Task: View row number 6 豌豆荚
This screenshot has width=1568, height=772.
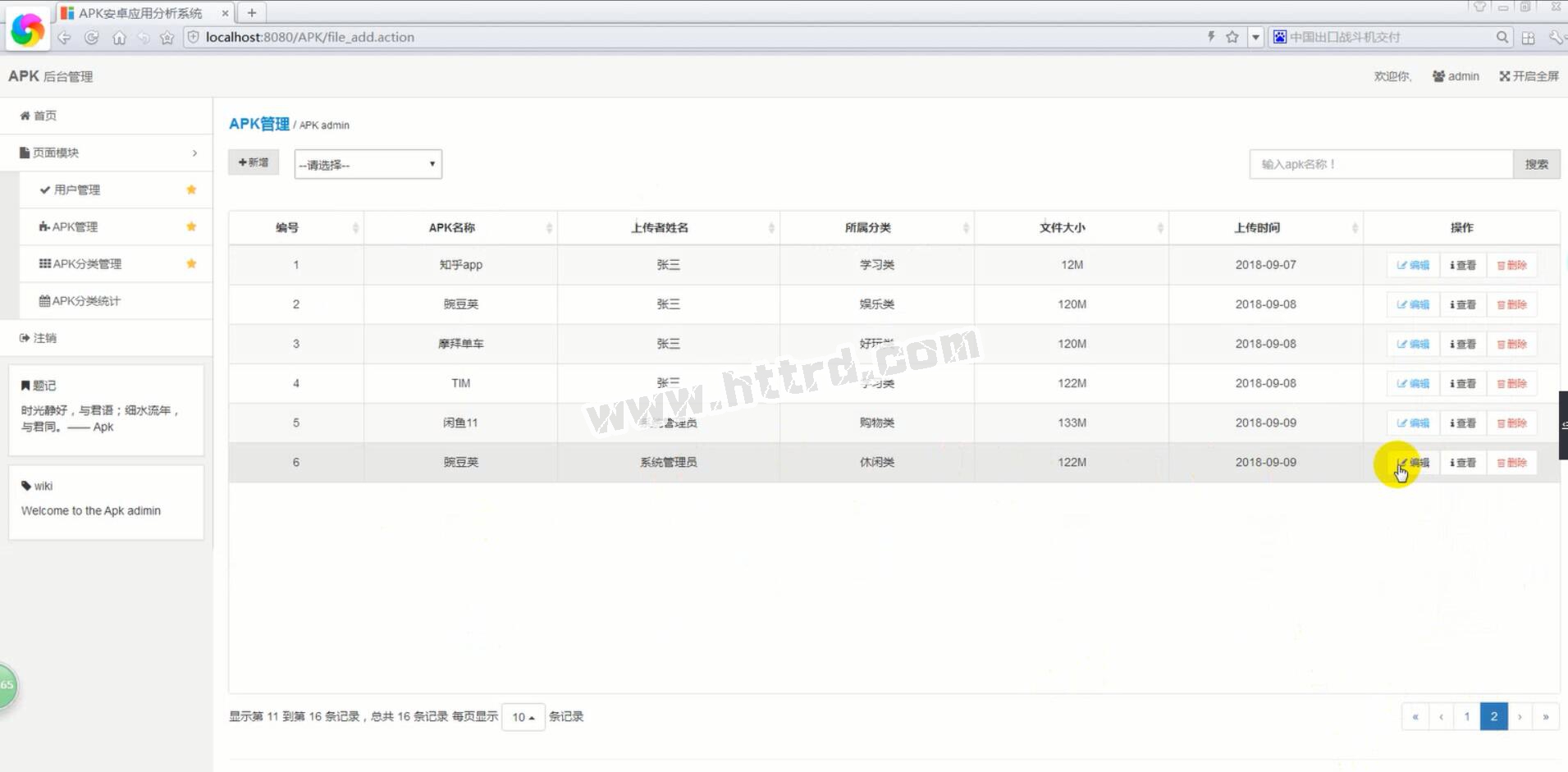Action: (1462, 463)
